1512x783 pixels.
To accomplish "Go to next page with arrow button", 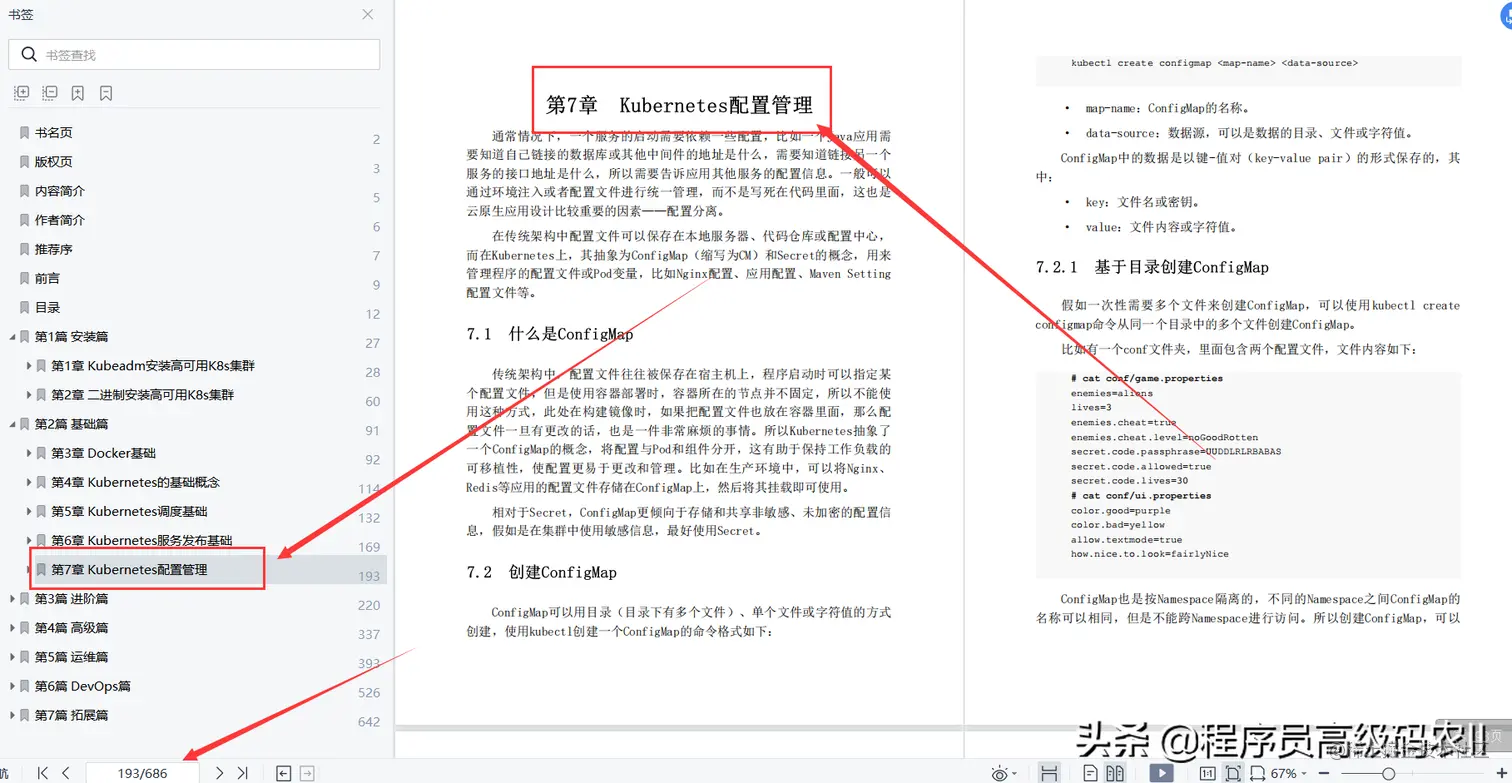I will pos(218,772).
